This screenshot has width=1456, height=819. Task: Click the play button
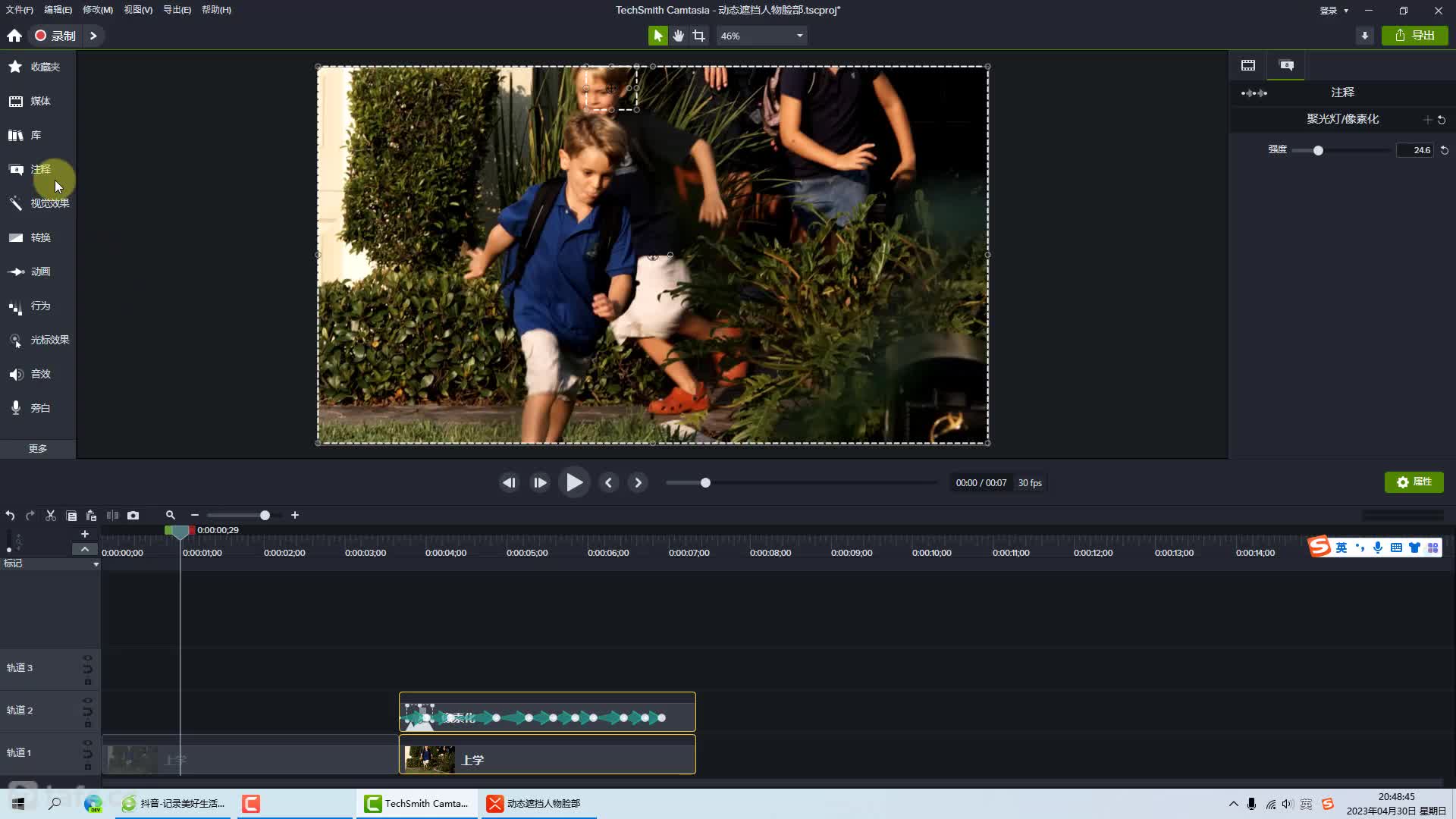click(x=574, y=482)
